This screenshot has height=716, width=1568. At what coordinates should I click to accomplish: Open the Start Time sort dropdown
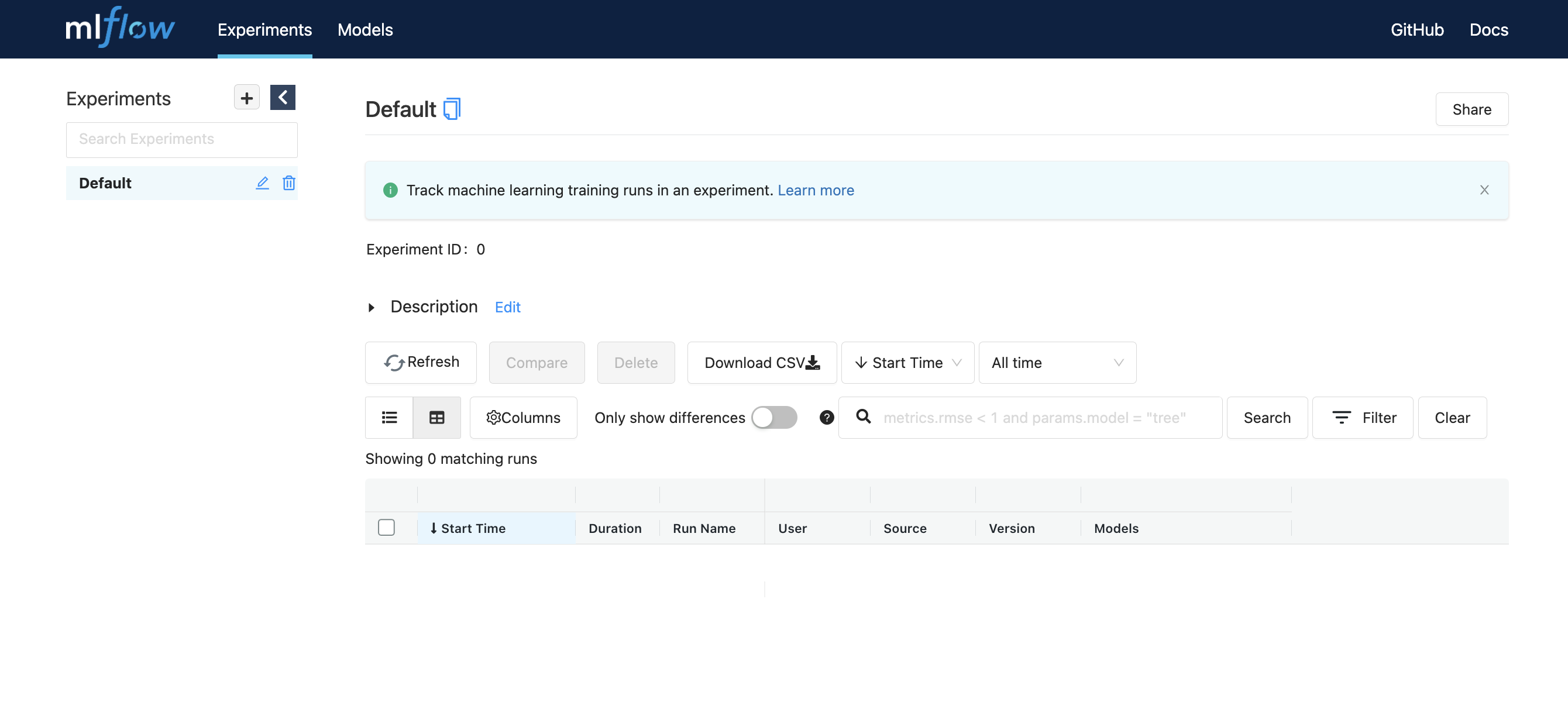coord(906,362)
